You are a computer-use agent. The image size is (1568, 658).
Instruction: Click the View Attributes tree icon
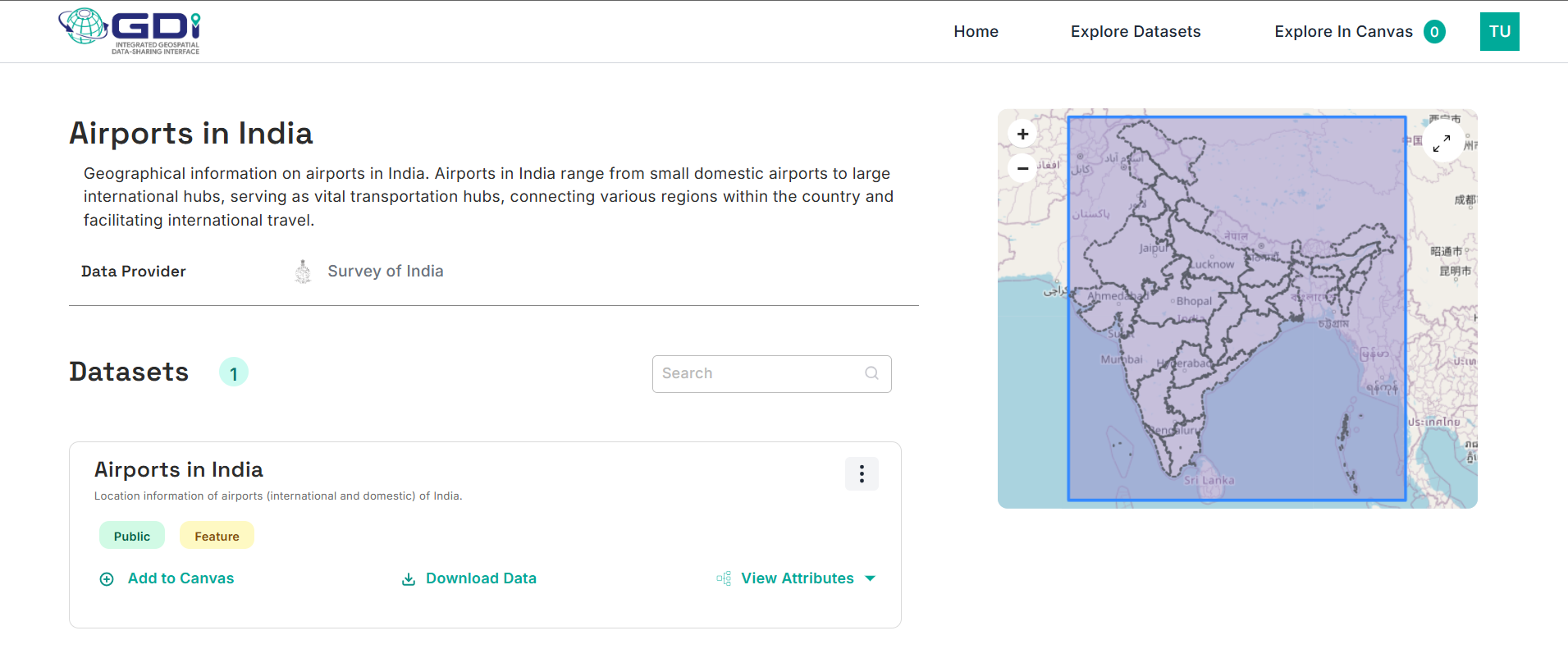coord(724,578)
